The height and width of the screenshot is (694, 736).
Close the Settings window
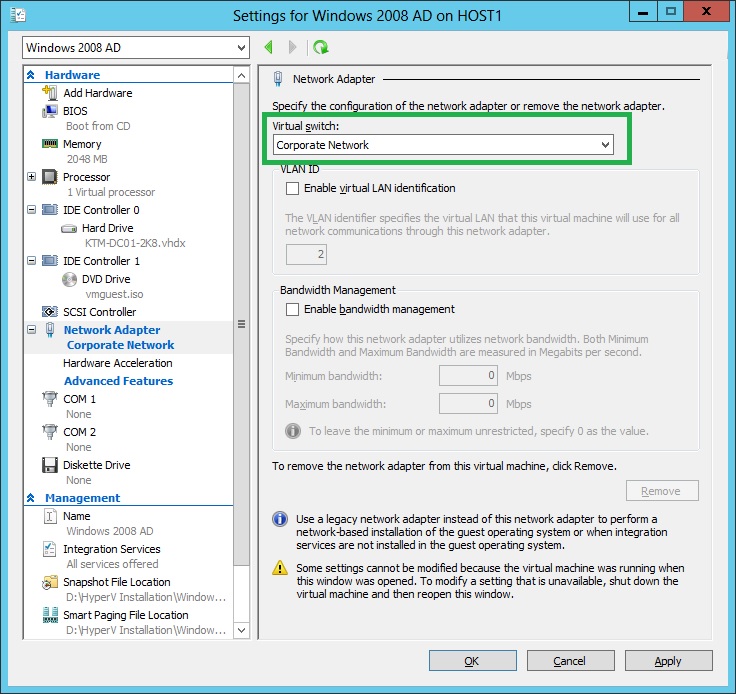pyautogui.click(x=706, y=12)
